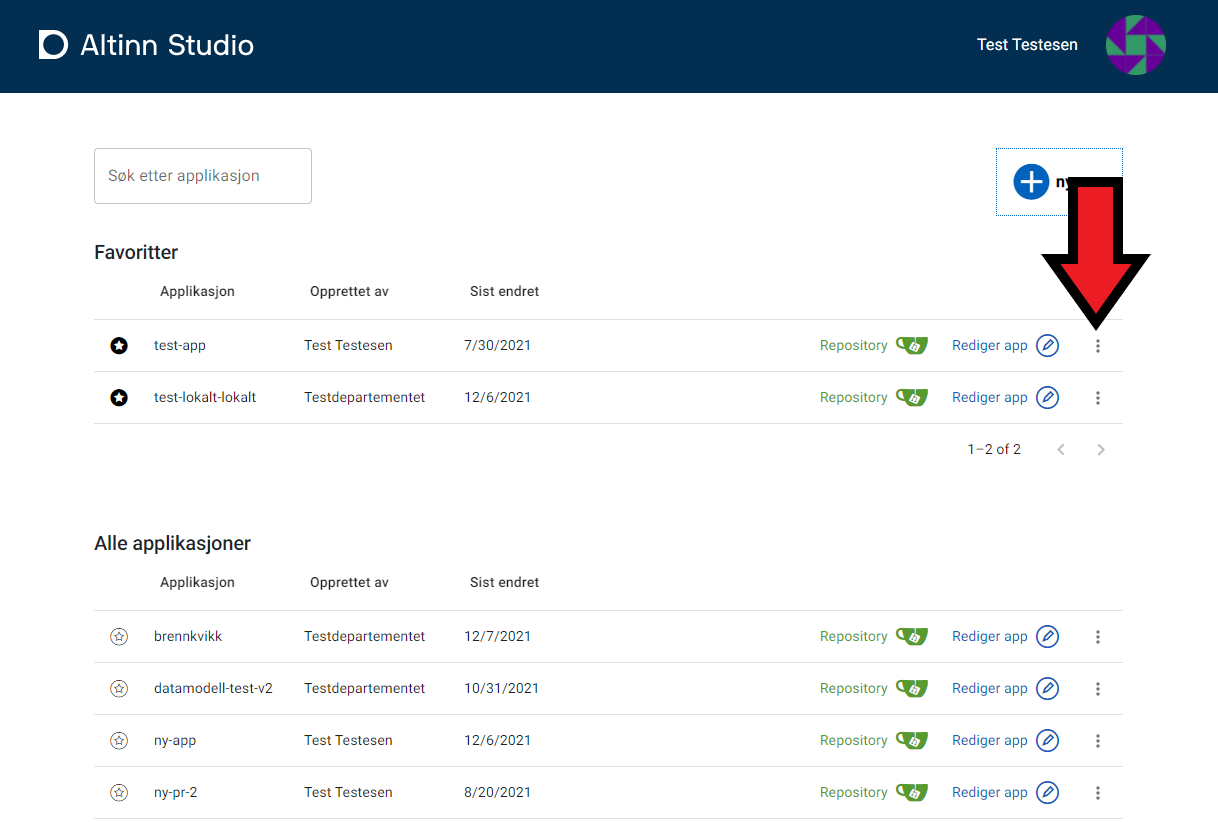The width and height of the screenshot is (1218, 822).
Task: Unfavorite test-app using its star
Action: tap(119, 346)
